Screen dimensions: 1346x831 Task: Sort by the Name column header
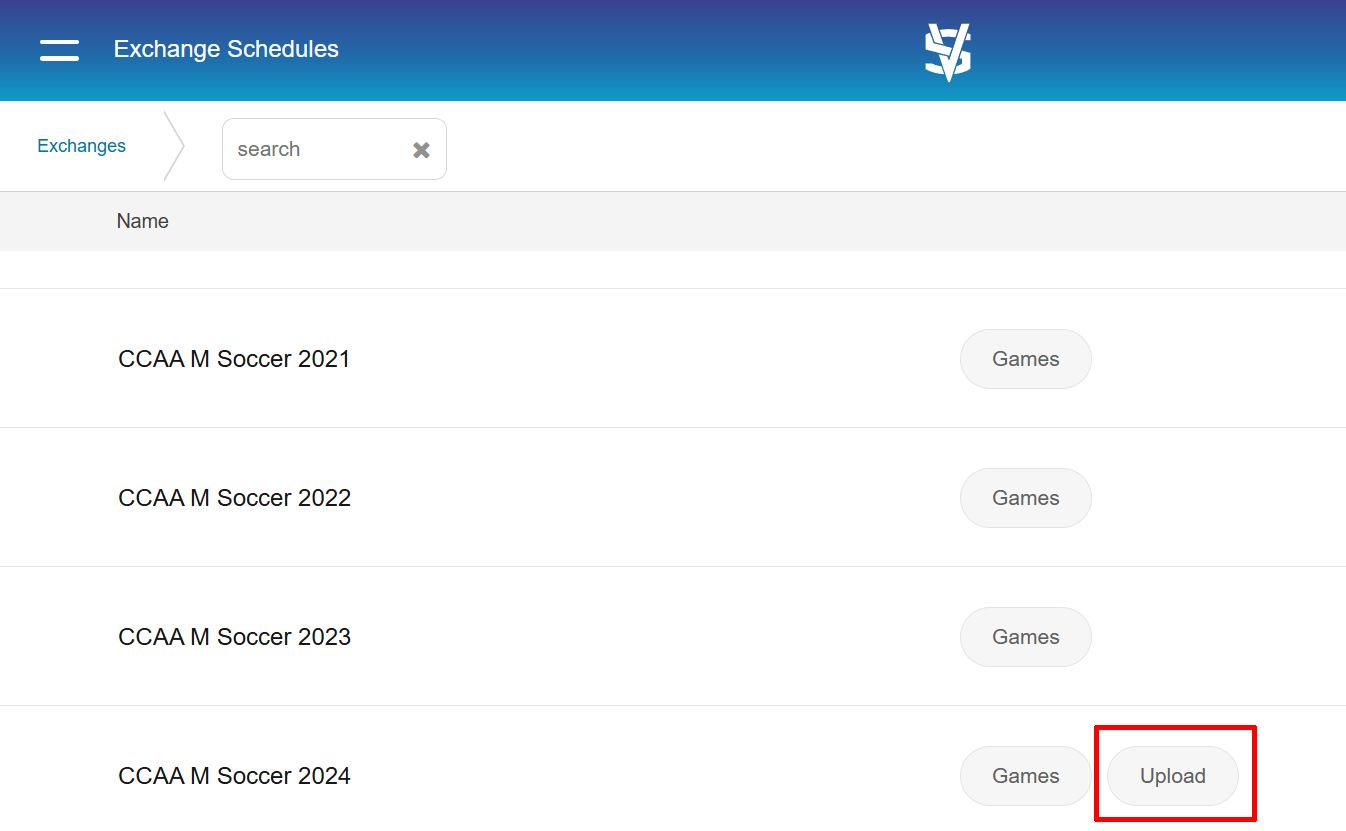[x=142, y=221]
